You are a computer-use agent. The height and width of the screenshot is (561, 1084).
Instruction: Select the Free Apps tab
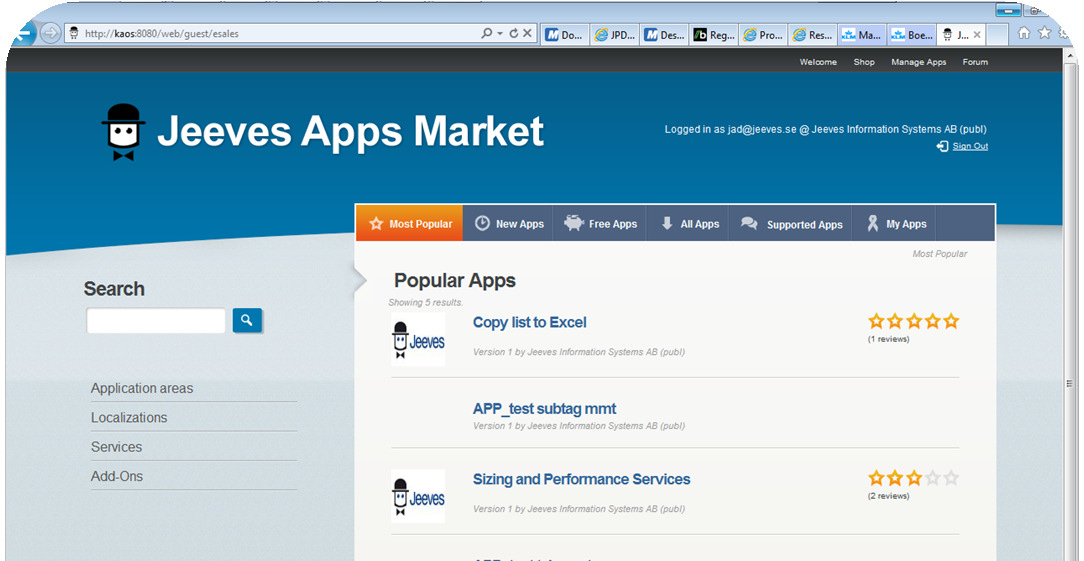tap(599, 223)
